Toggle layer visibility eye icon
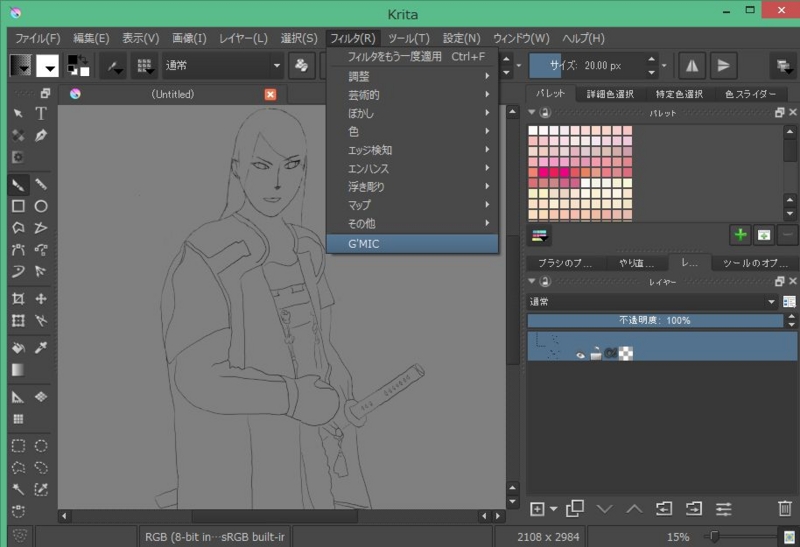This screenshot has height=547, width=800. click(580, 354)
